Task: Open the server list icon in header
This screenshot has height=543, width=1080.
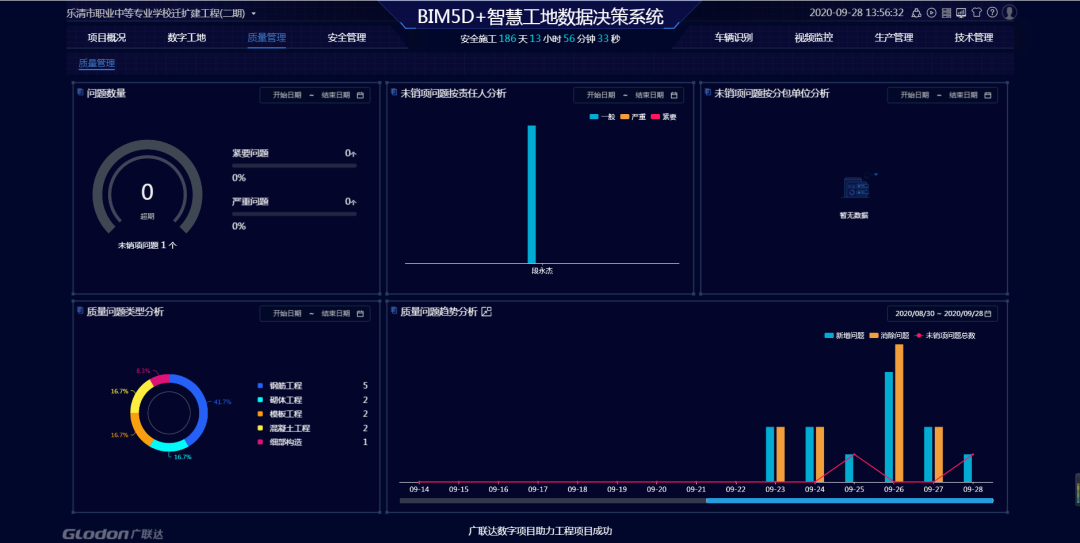Action: [946, 12]
